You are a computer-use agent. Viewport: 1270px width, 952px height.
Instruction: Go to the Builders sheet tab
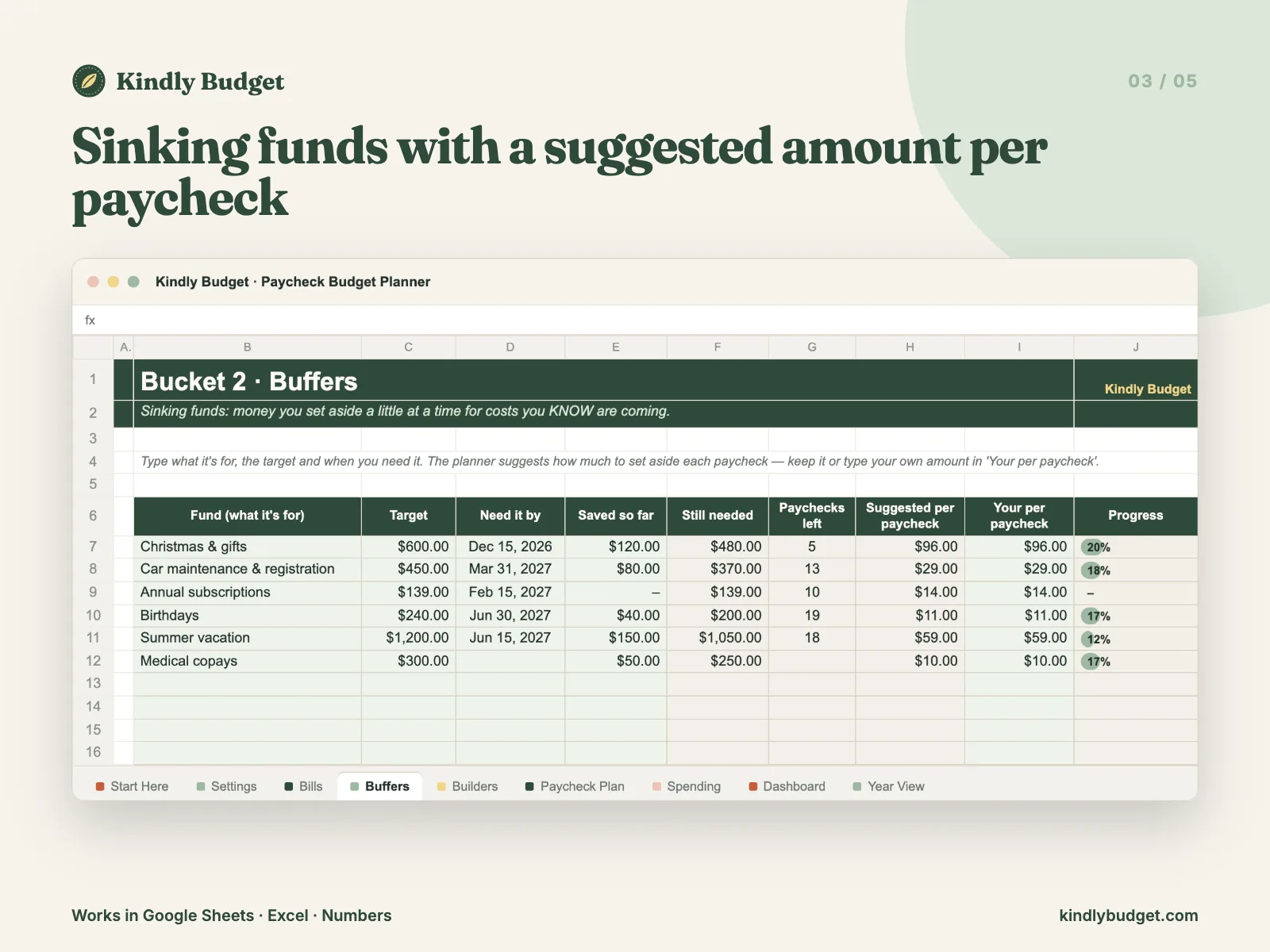coord(468,786)
